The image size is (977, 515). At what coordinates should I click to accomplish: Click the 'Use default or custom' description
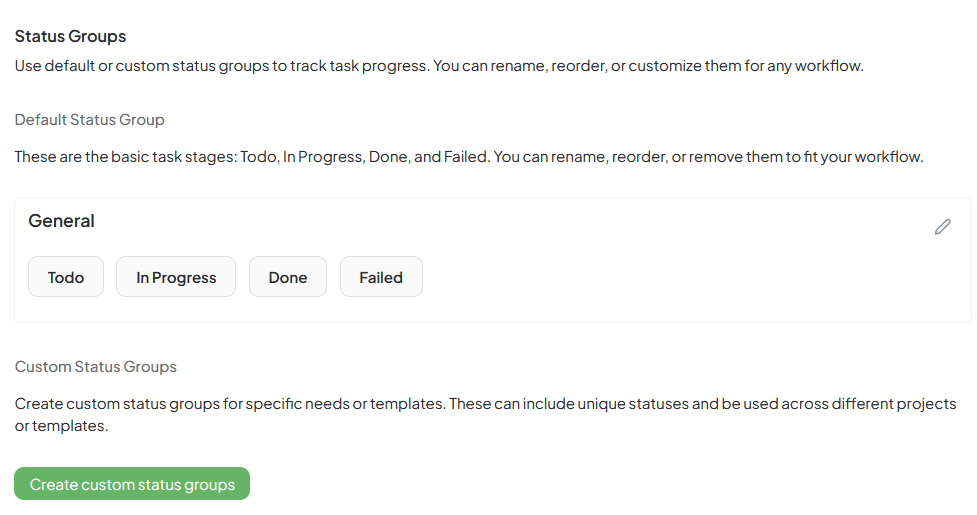[438, 66]
